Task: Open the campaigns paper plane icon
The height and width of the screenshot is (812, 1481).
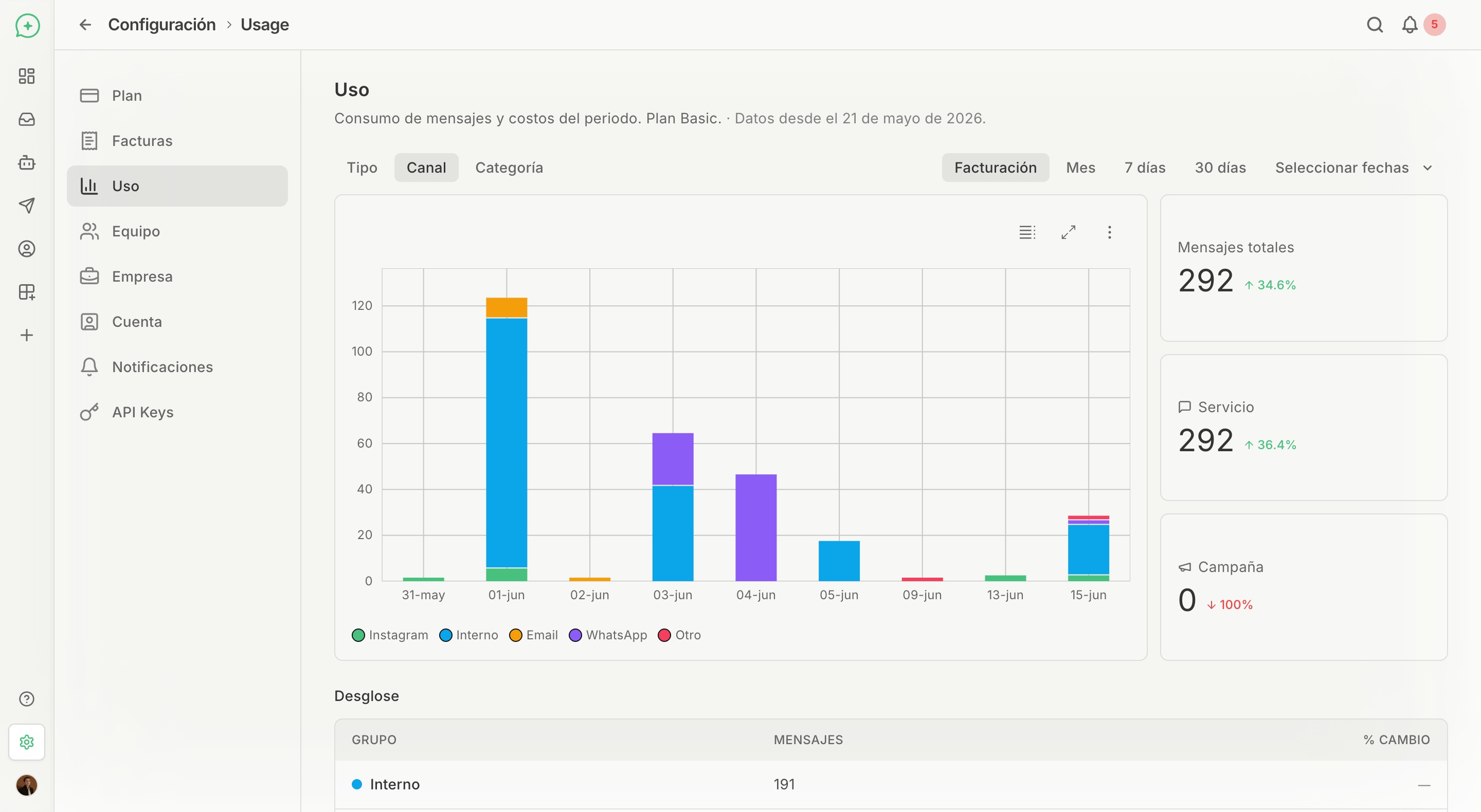Action: pos(26,205)
